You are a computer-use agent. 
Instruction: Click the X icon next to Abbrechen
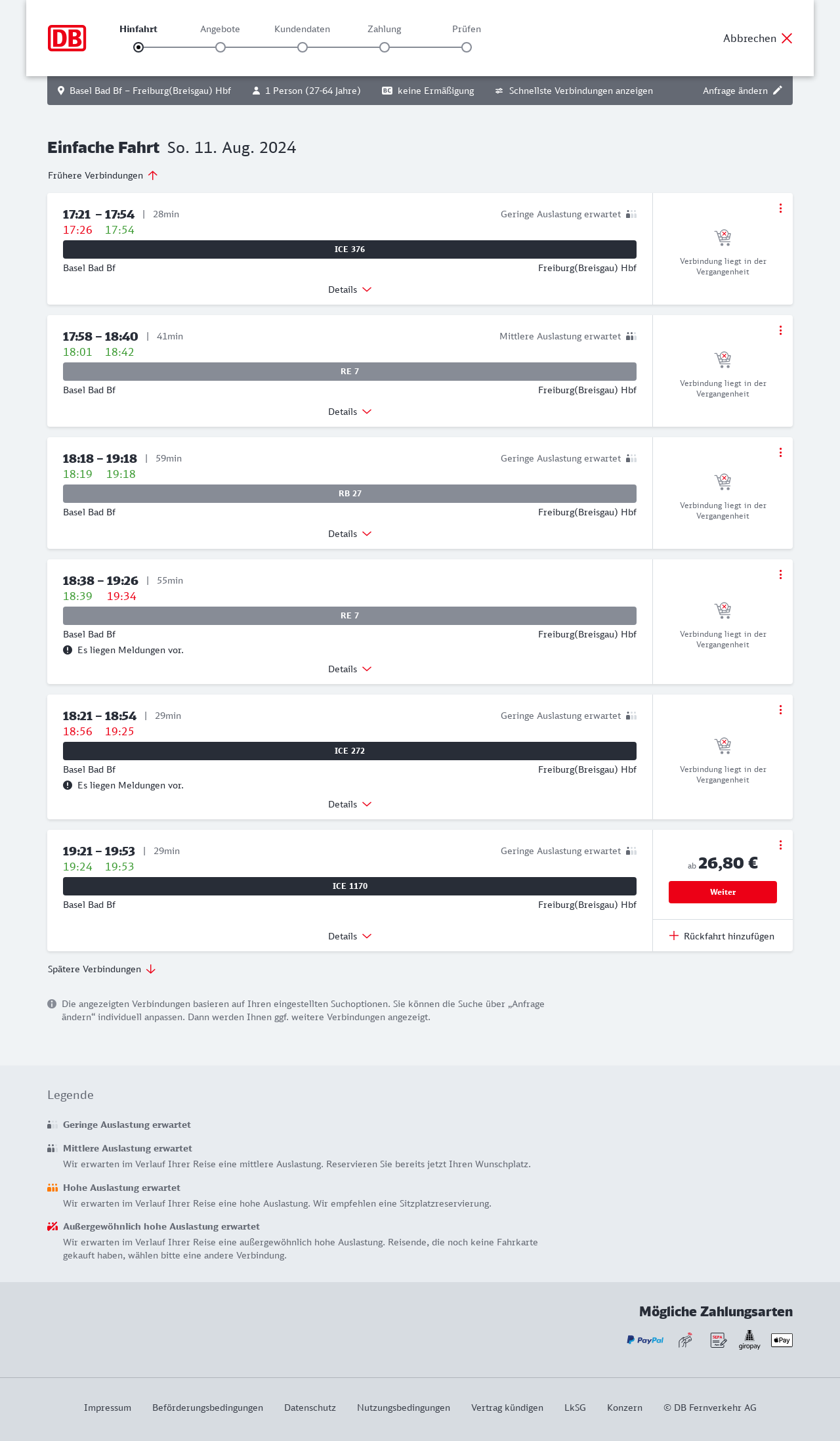click(x=787, y=38)
